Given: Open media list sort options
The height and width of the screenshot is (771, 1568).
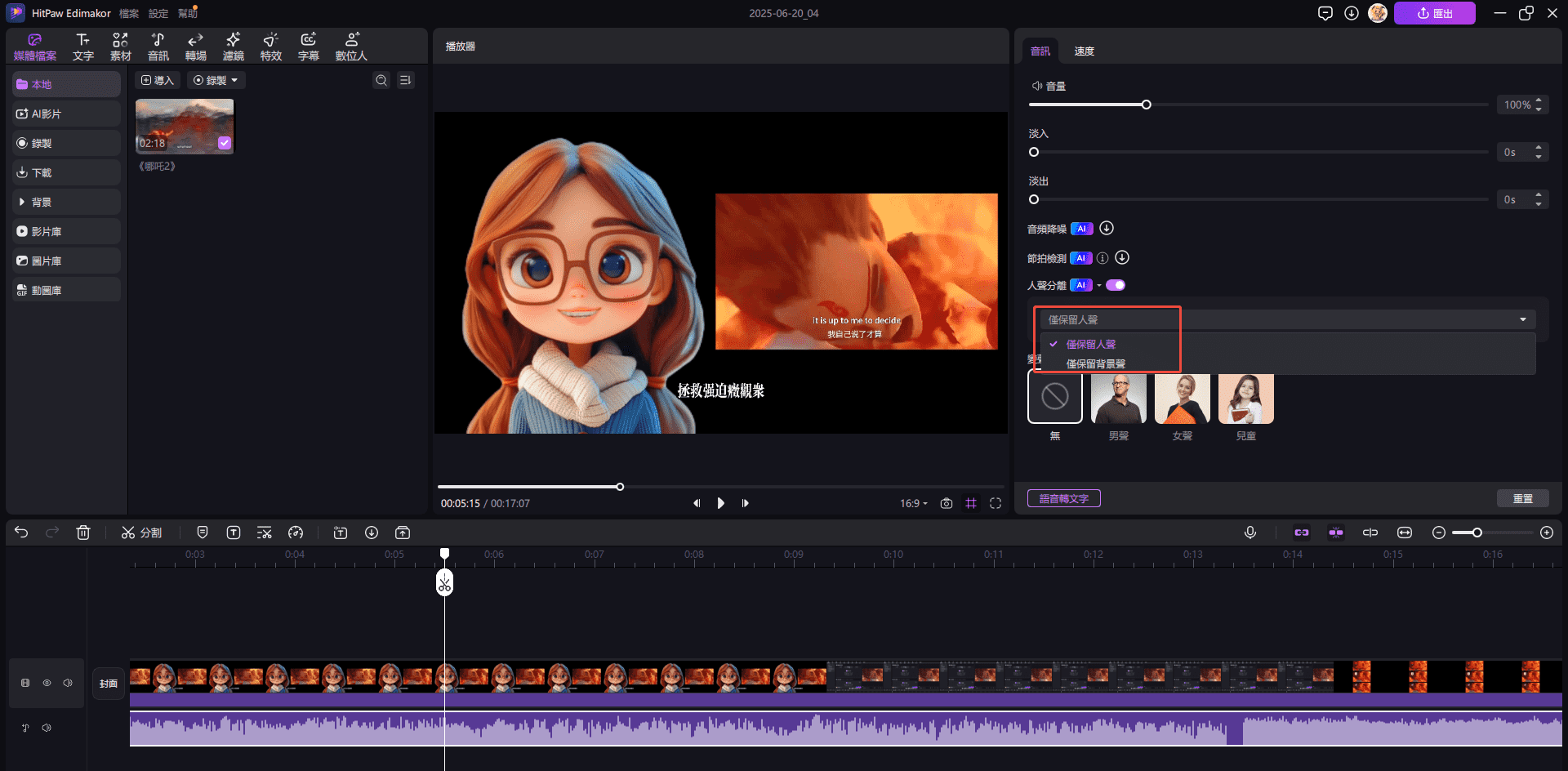Looking at the screenshot, I should (406, 80).
